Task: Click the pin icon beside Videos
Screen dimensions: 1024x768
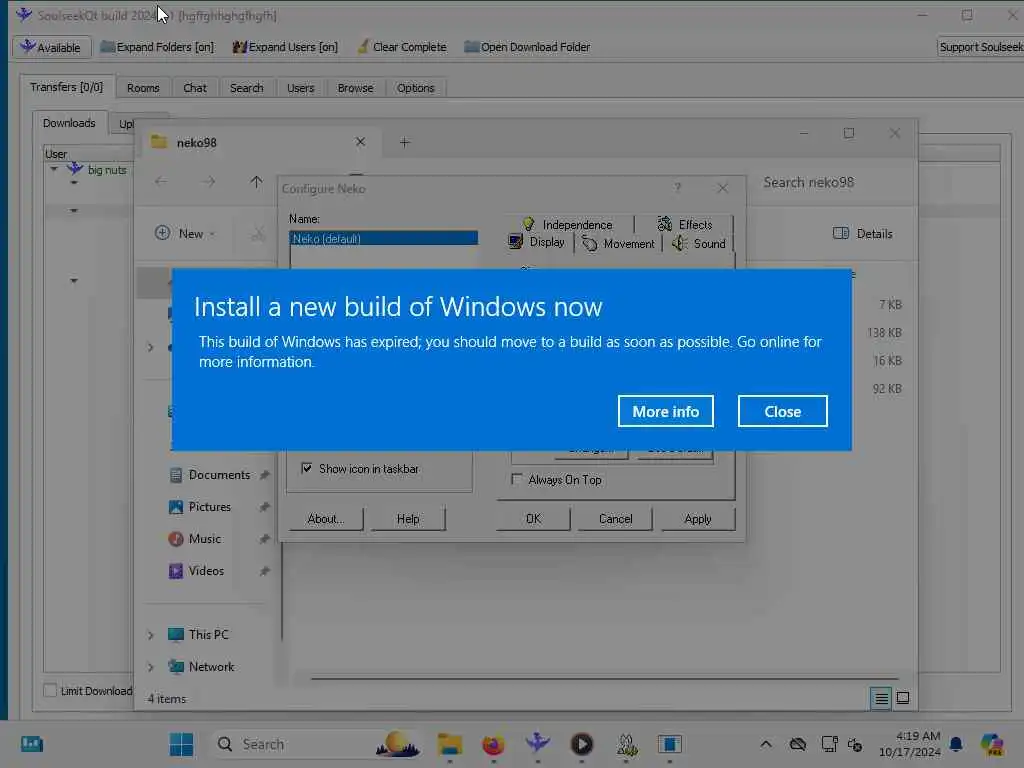Action: 264,571
